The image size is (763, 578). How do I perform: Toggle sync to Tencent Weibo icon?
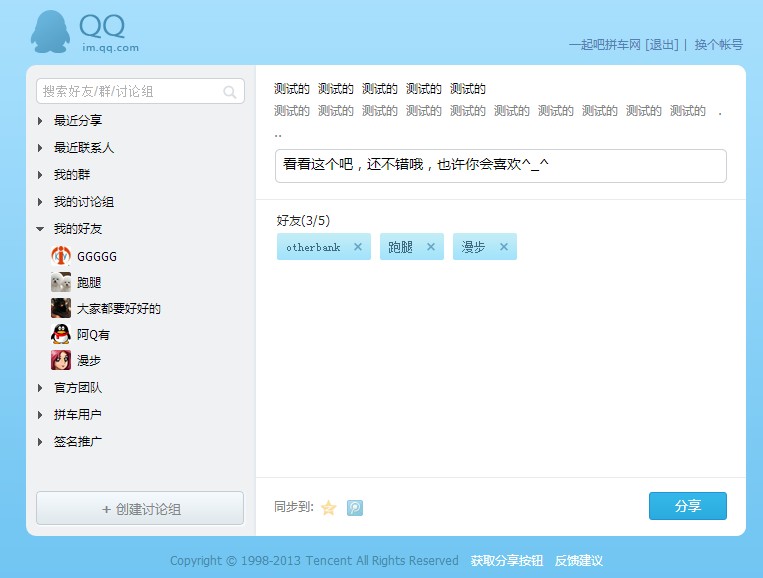[x=355, y=508]
